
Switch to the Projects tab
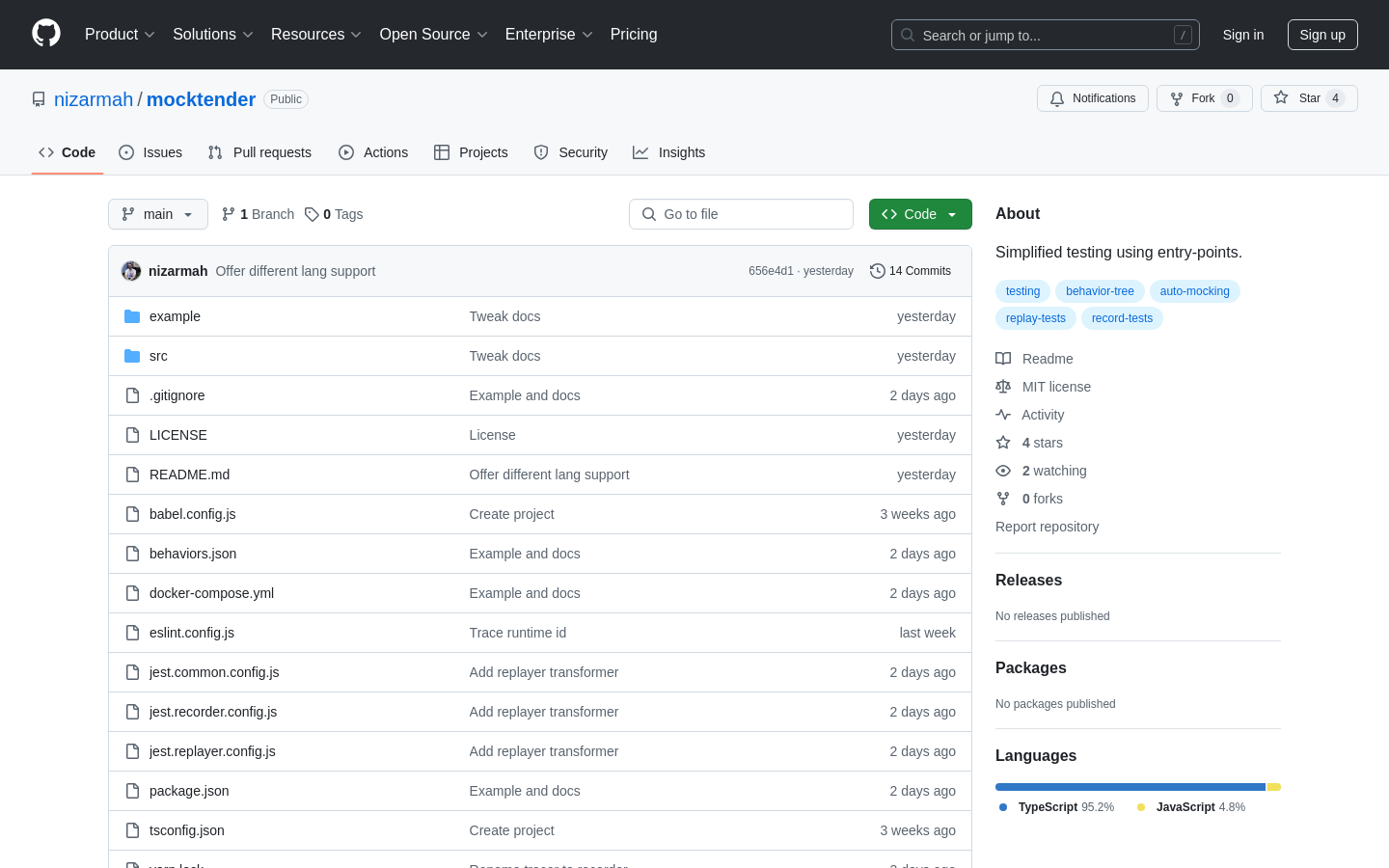click(x=471, y=152)
